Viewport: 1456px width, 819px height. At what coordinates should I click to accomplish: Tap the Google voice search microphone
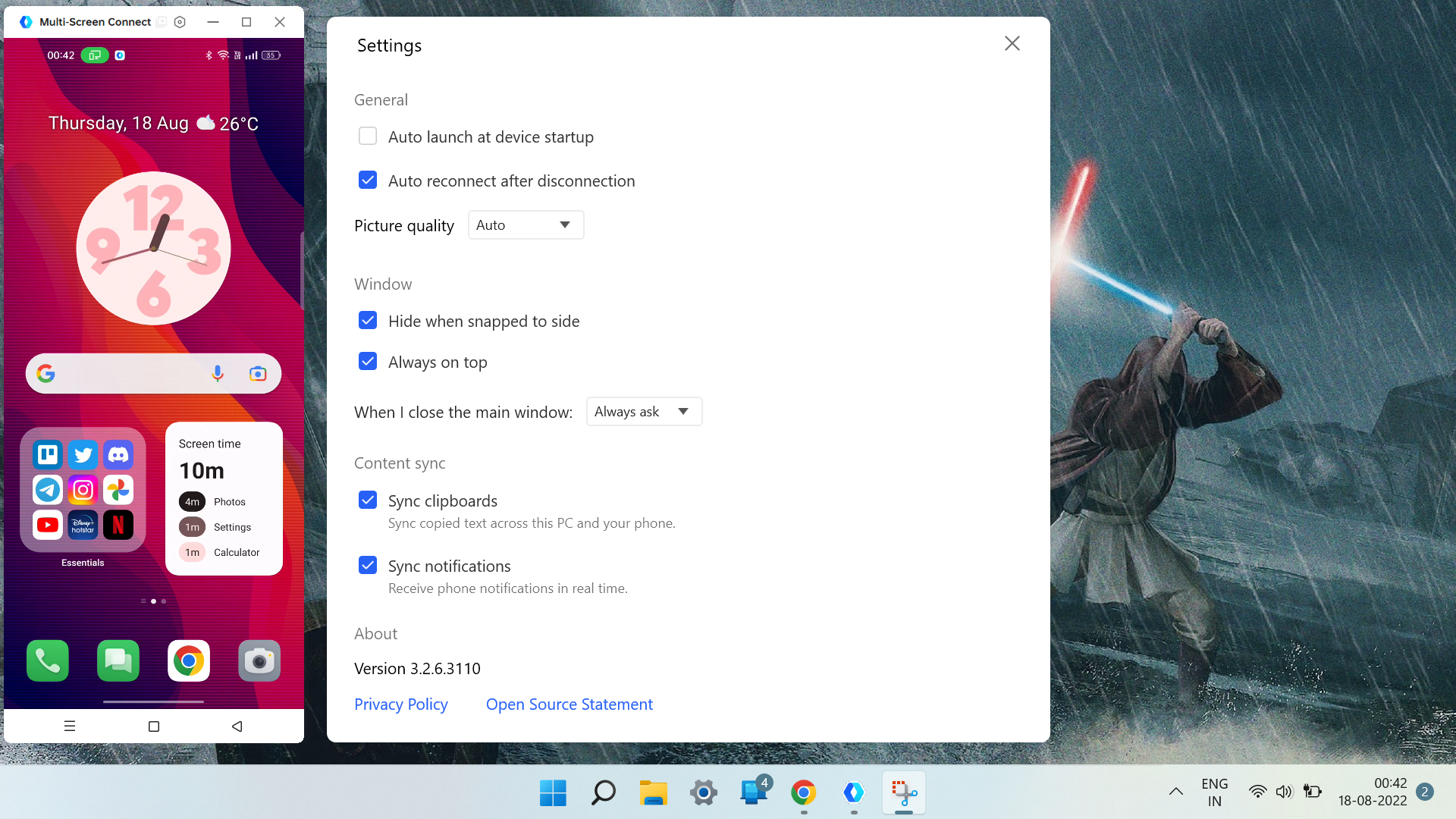218,373
